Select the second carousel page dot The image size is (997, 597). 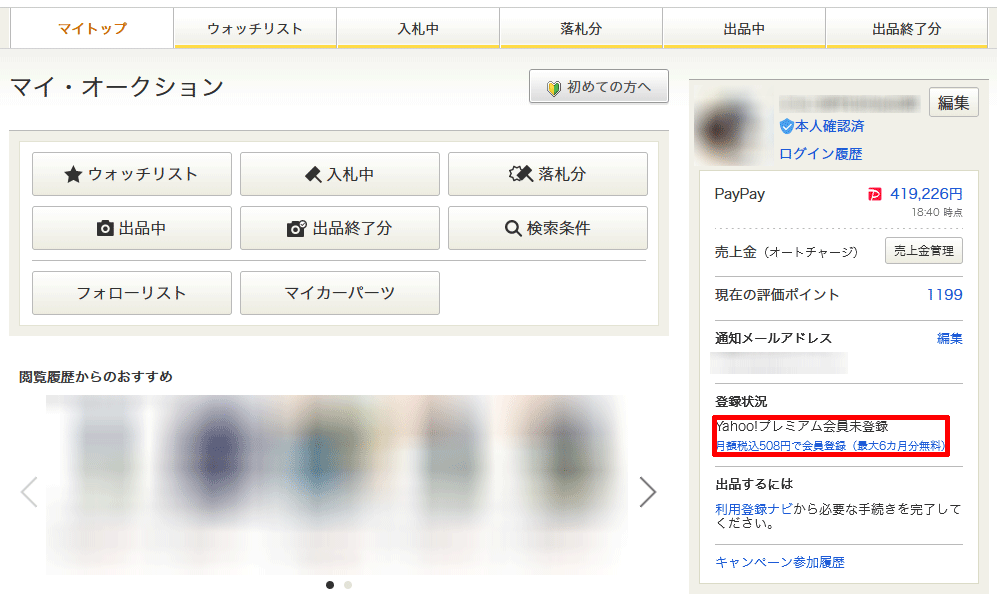[348, 584]
